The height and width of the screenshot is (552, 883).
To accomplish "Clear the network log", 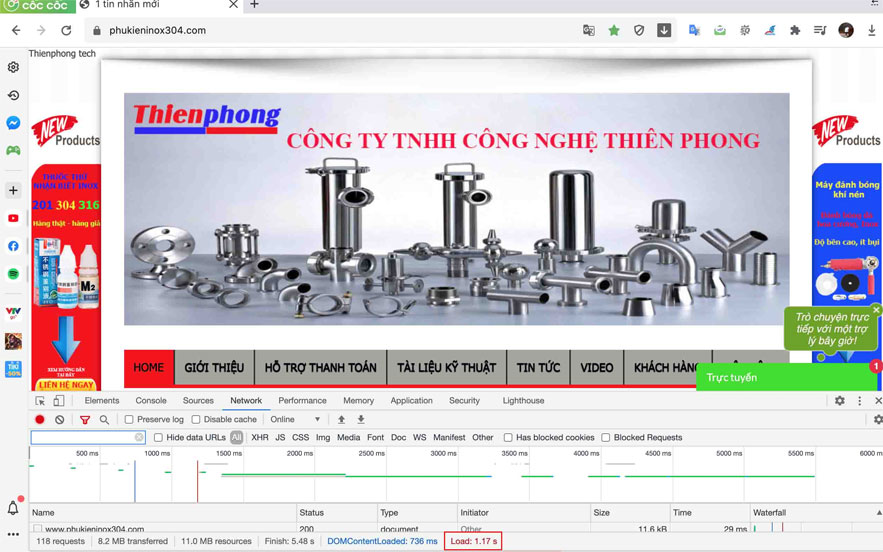I will [60, 420].
